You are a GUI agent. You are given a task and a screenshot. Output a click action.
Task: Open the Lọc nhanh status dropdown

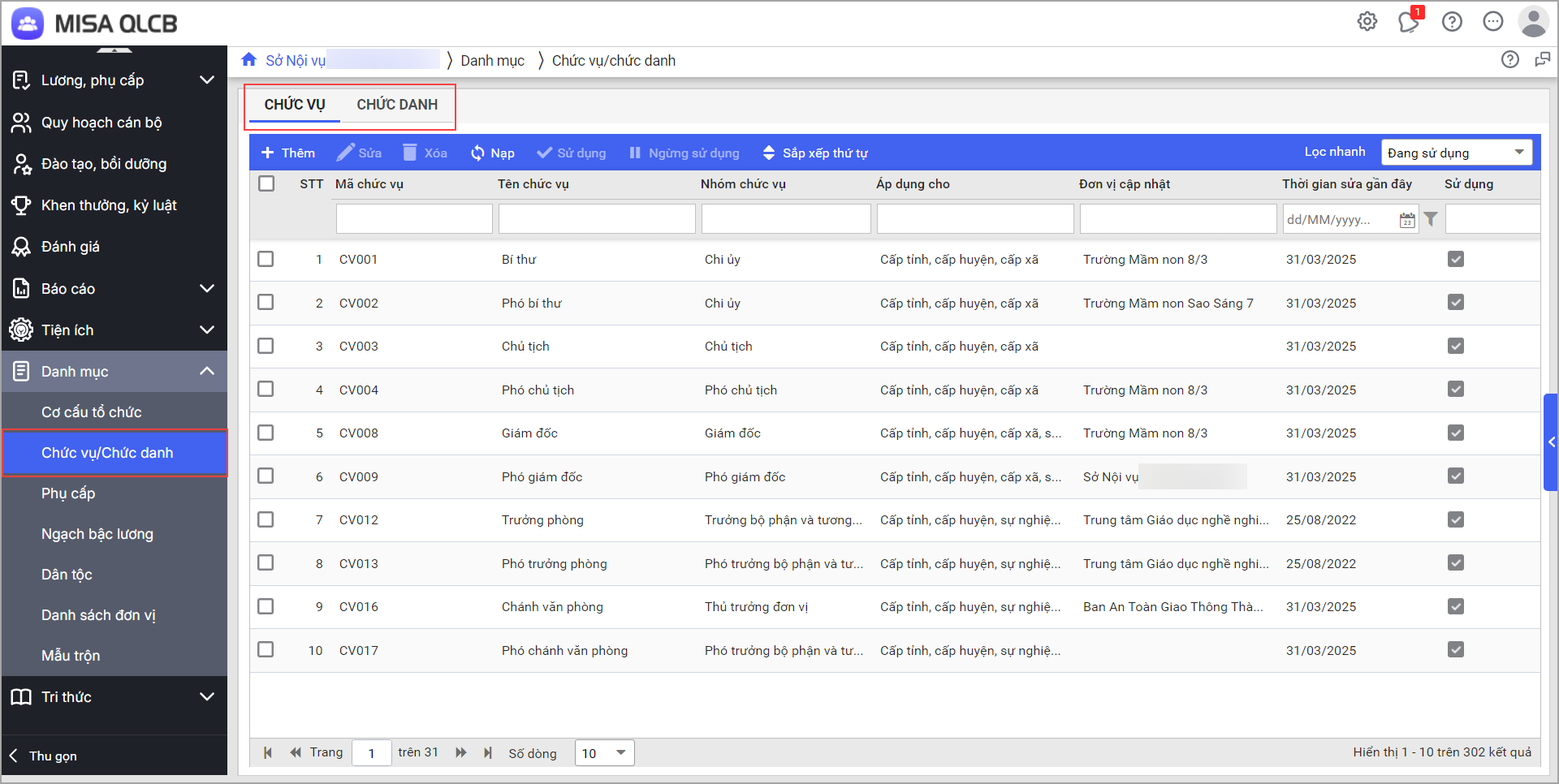click(x=1456, y=153)
